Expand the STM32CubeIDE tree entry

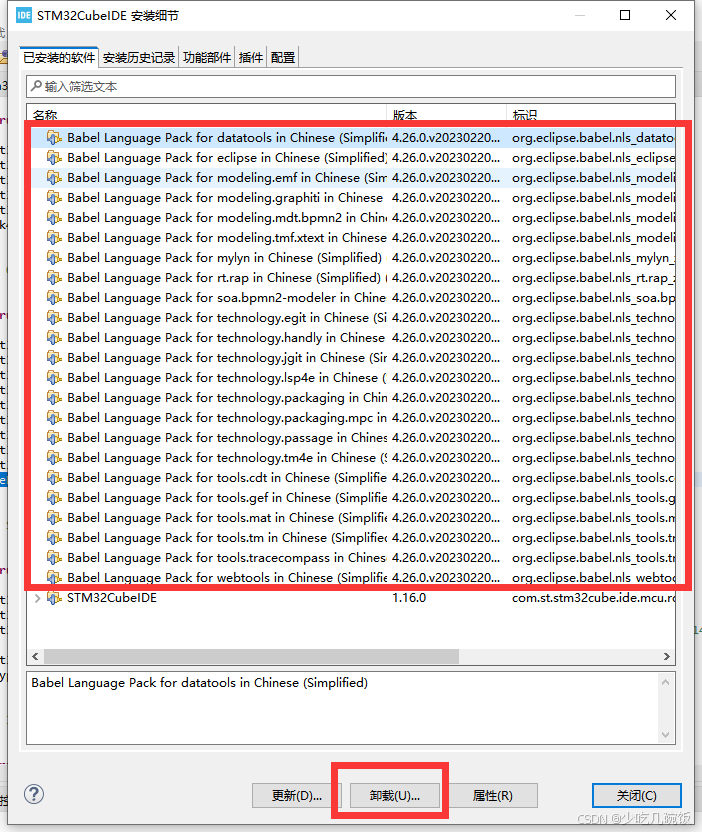(x=37, y=598)
